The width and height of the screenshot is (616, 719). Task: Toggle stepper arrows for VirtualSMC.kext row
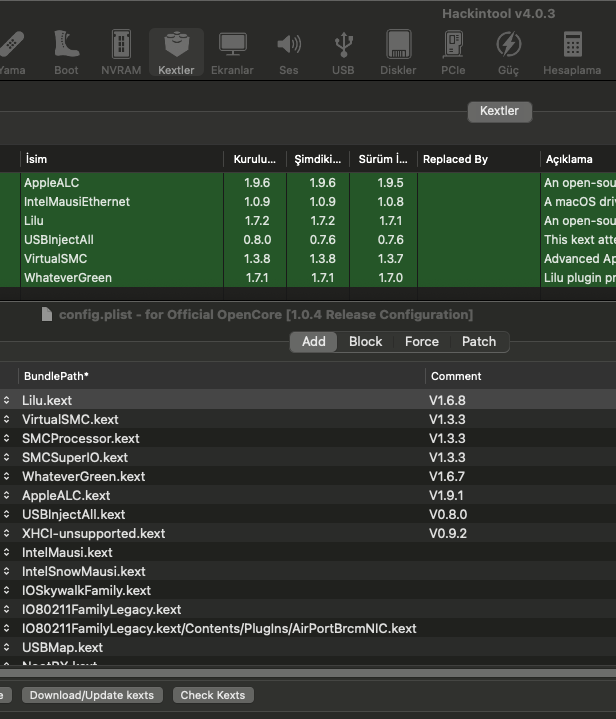(6, 419)
